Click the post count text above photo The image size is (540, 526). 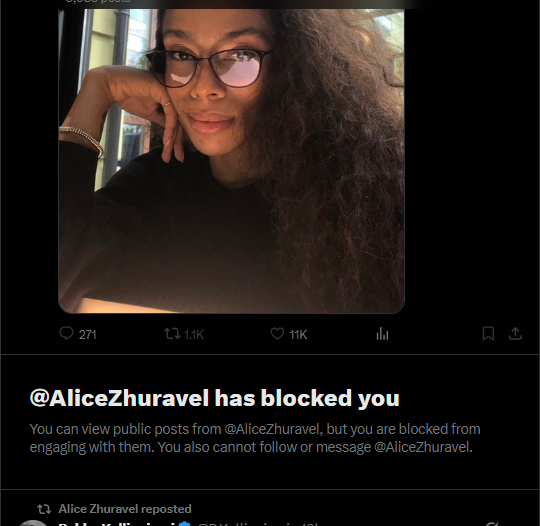[x=98, y=2]
